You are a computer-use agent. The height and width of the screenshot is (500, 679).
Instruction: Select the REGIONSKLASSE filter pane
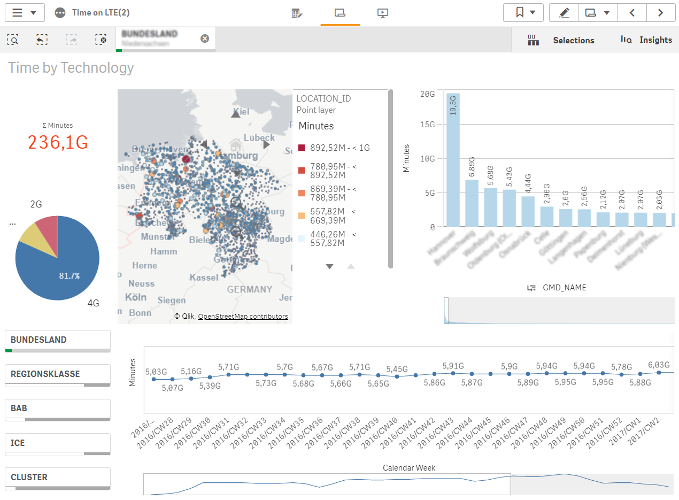tap(57, 373)
